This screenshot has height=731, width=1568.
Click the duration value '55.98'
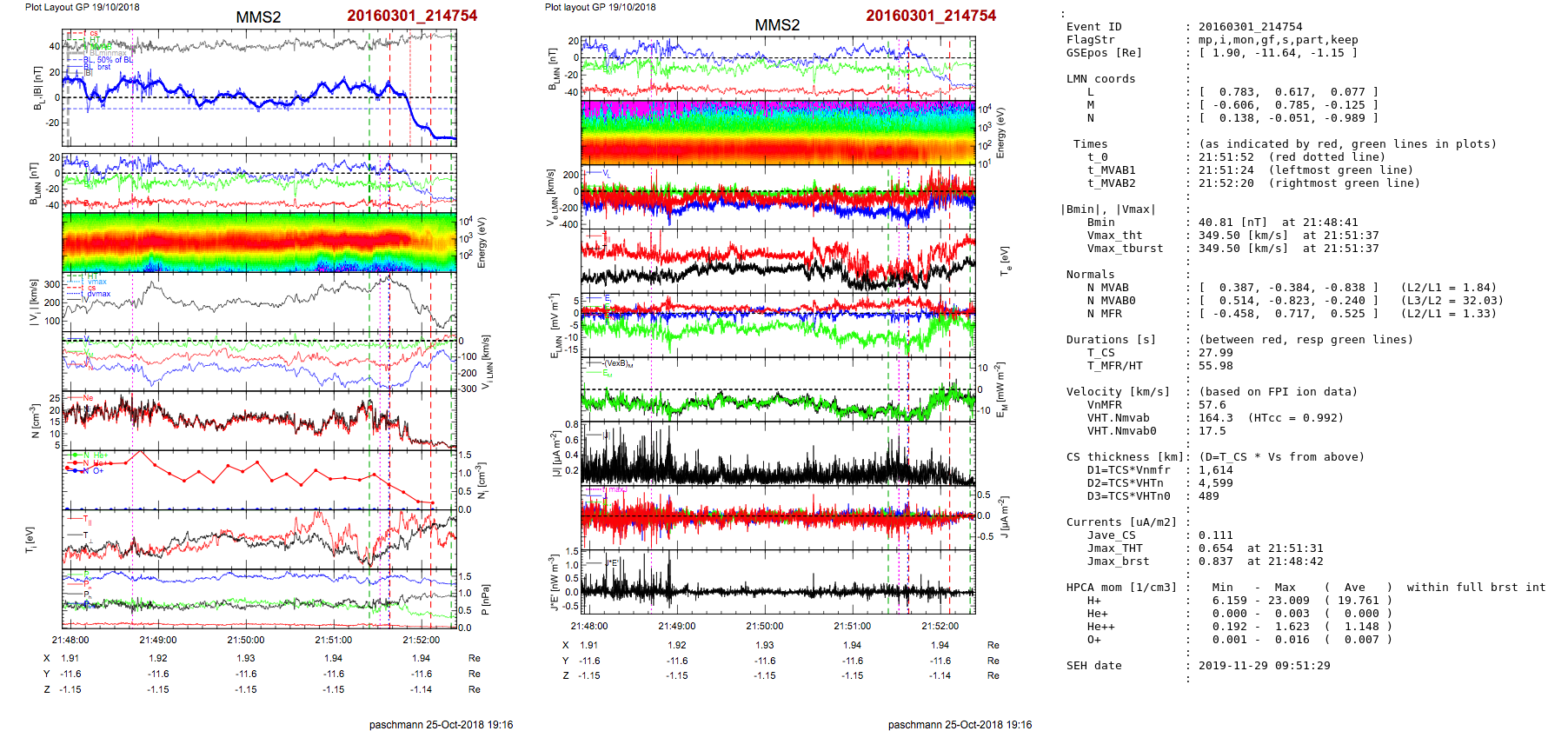pos(1215,366)
